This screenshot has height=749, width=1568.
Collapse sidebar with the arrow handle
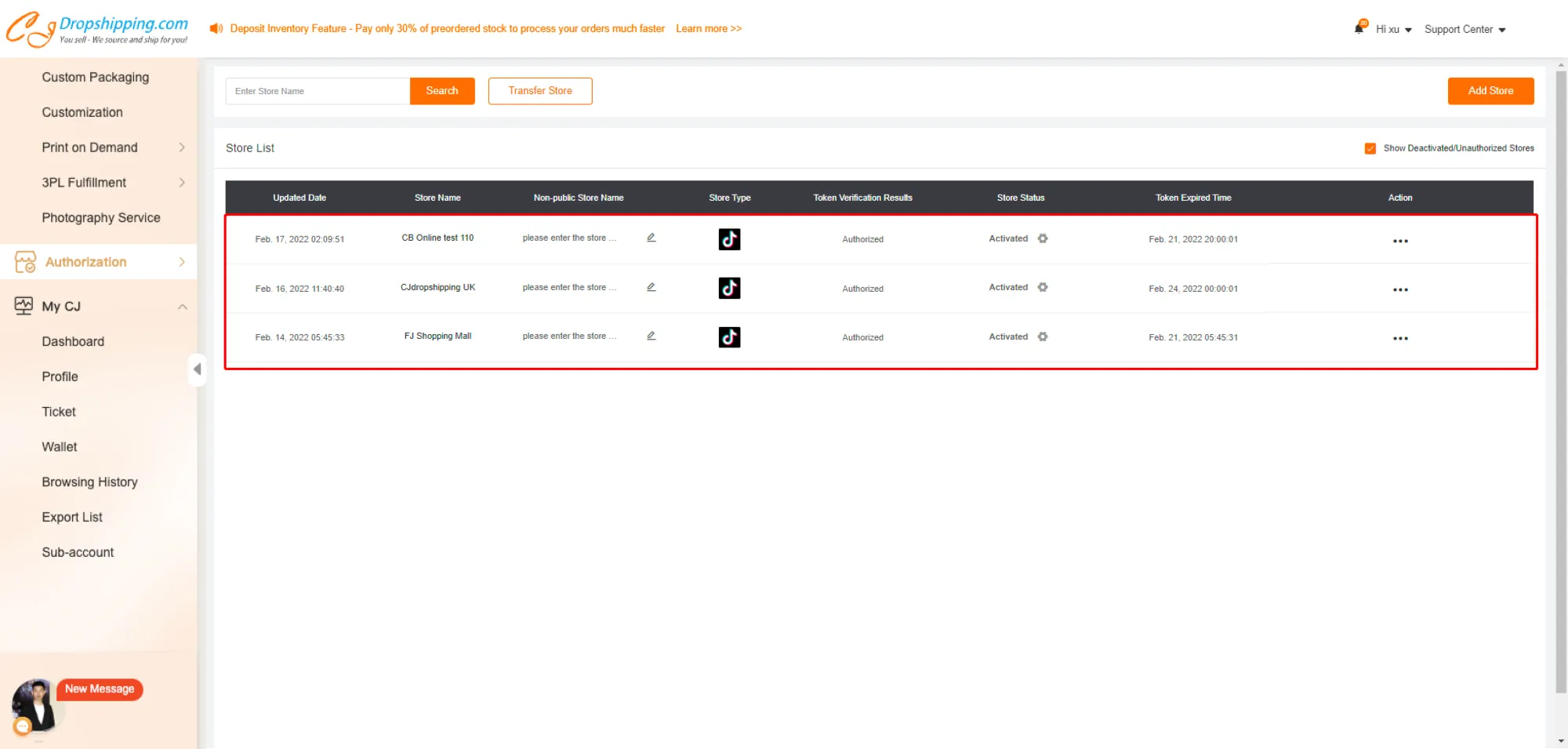pos(198,369)
